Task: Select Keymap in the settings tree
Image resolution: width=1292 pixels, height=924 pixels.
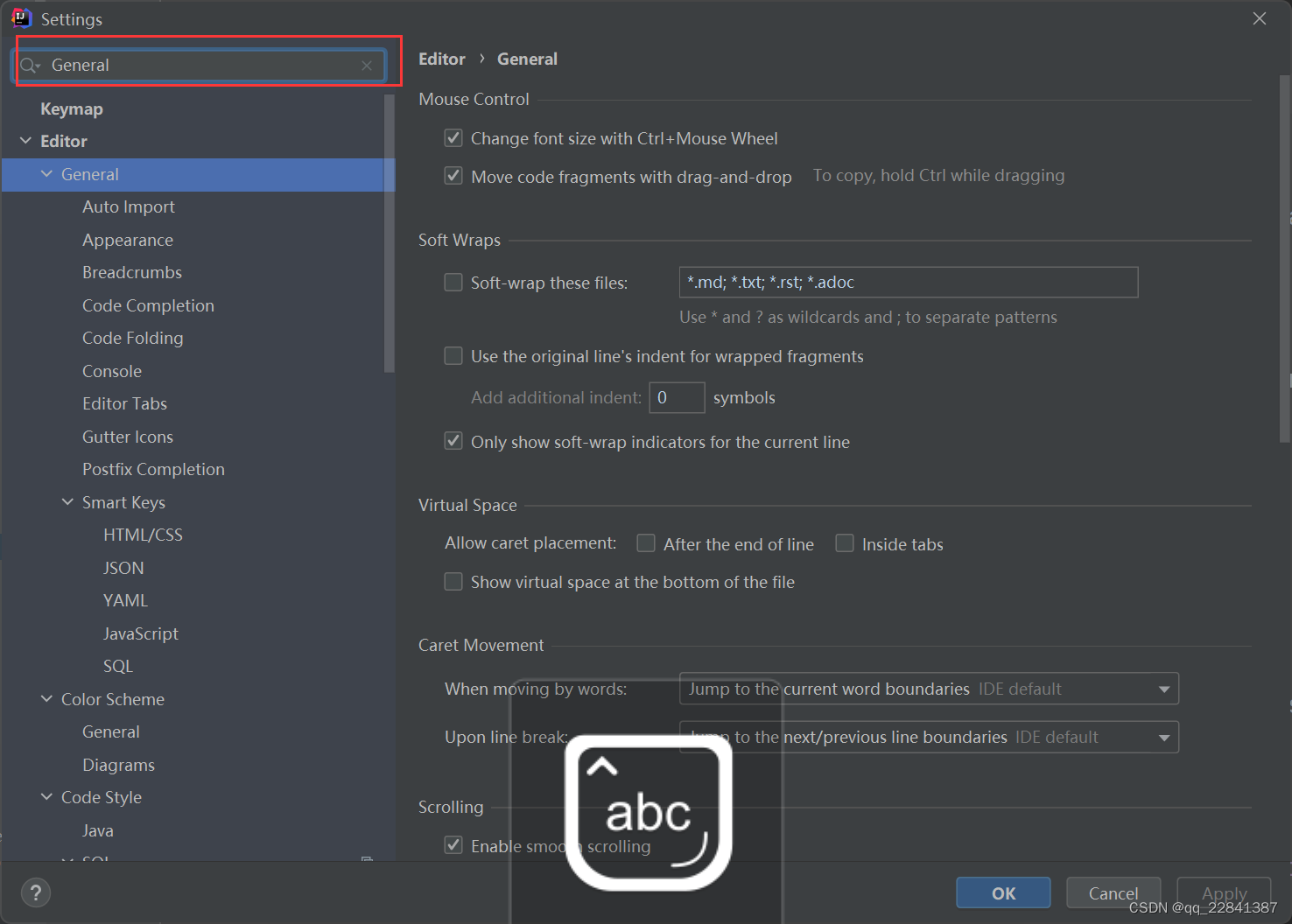Action: (x=72, y=108)
